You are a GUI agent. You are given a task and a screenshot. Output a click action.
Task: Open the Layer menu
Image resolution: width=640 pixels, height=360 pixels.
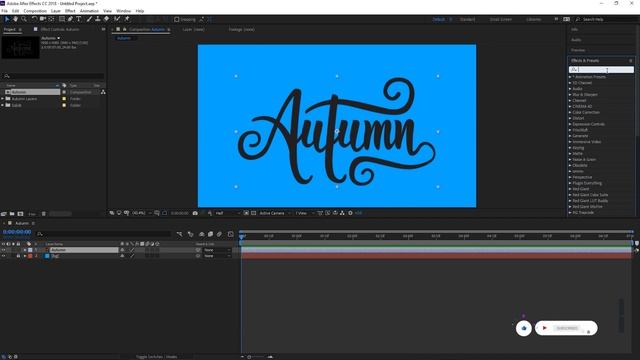[x=56, y=11]
